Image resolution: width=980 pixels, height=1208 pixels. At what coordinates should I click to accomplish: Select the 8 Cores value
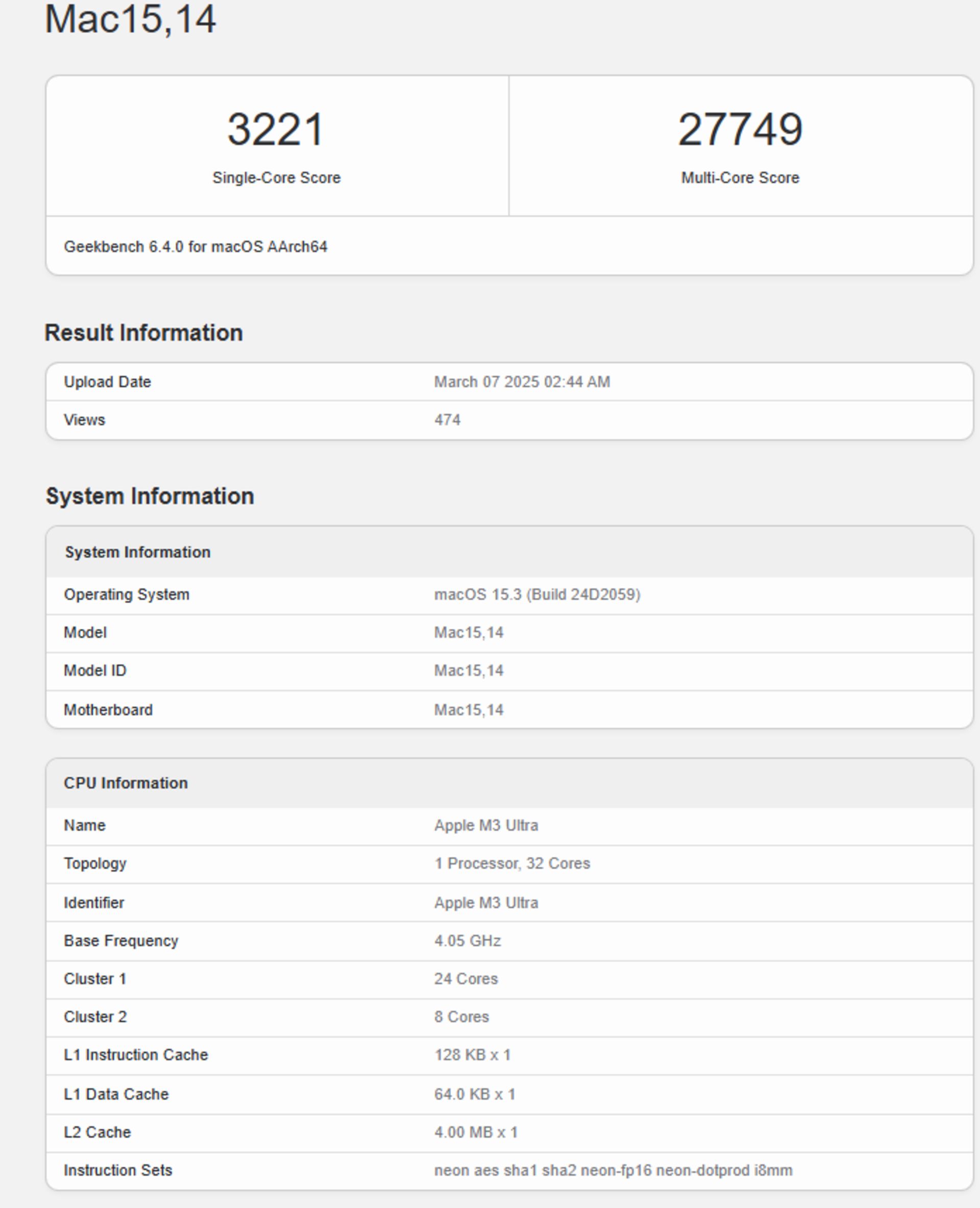point(461,1017)
